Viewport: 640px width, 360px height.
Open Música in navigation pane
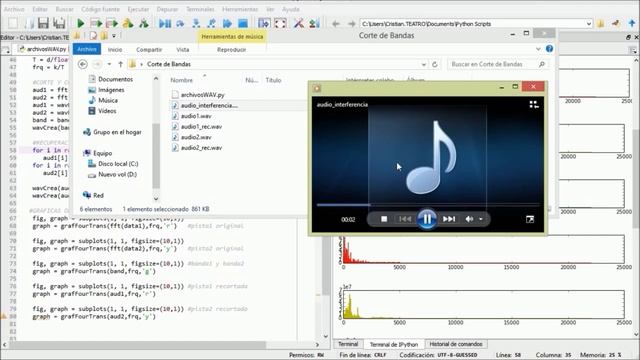[108, 100]
